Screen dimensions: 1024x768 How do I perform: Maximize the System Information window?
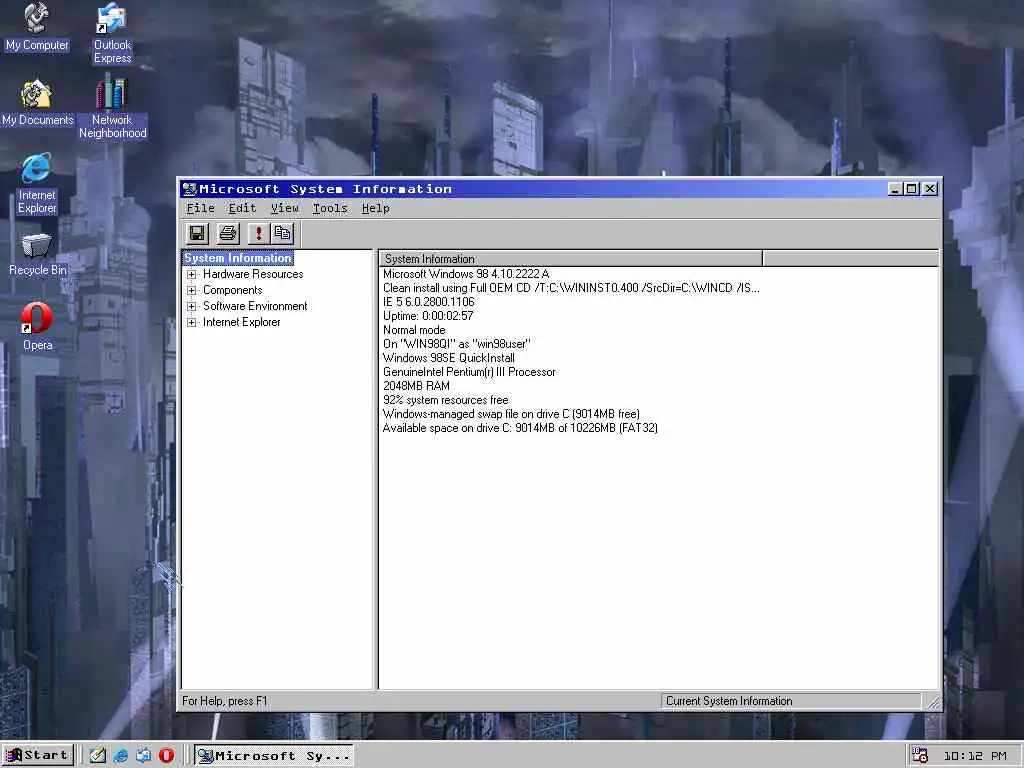coord(911,189)
